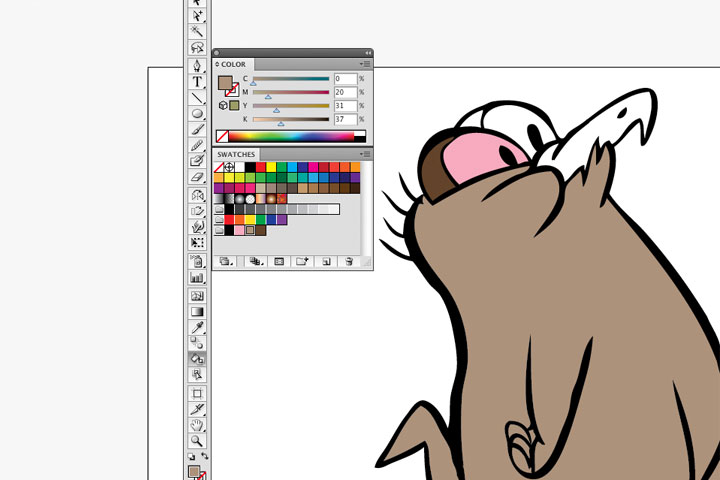Select the Symbol Sprayer tool

click(197, 261)
